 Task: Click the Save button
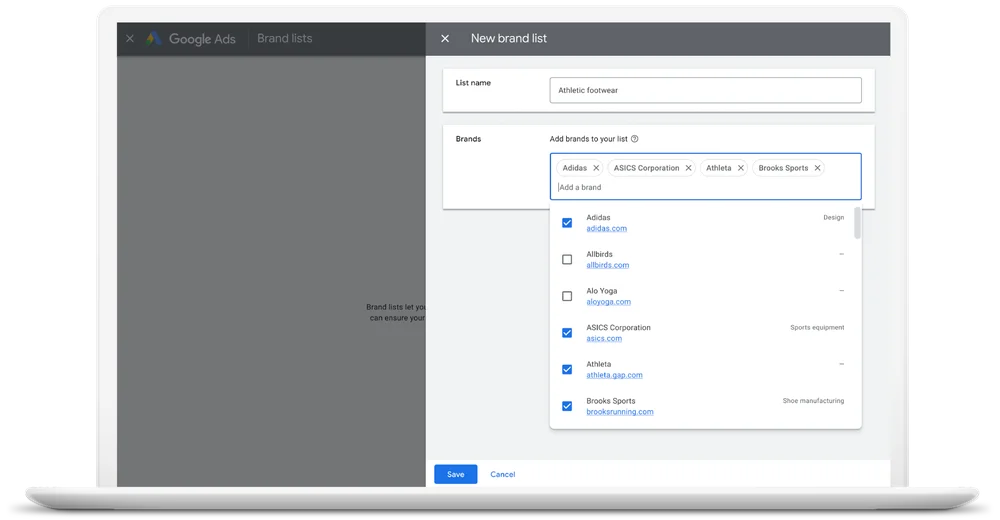[455, 474]
